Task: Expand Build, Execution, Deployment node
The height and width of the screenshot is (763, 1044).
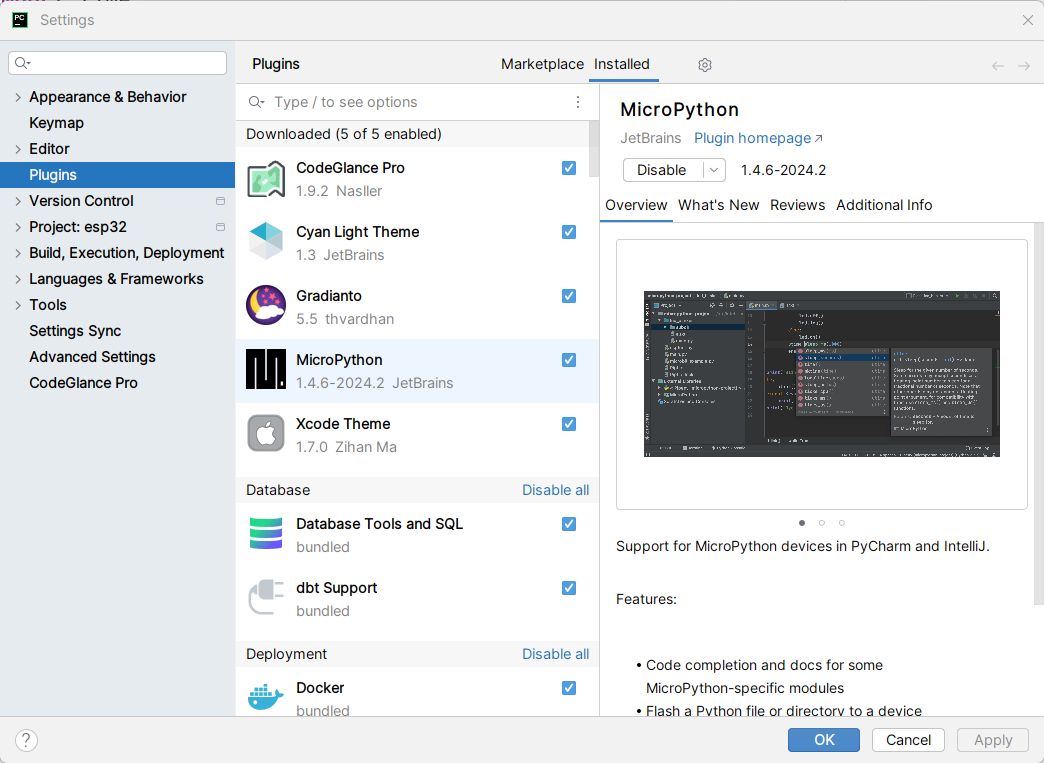Action: click(18, 253)
